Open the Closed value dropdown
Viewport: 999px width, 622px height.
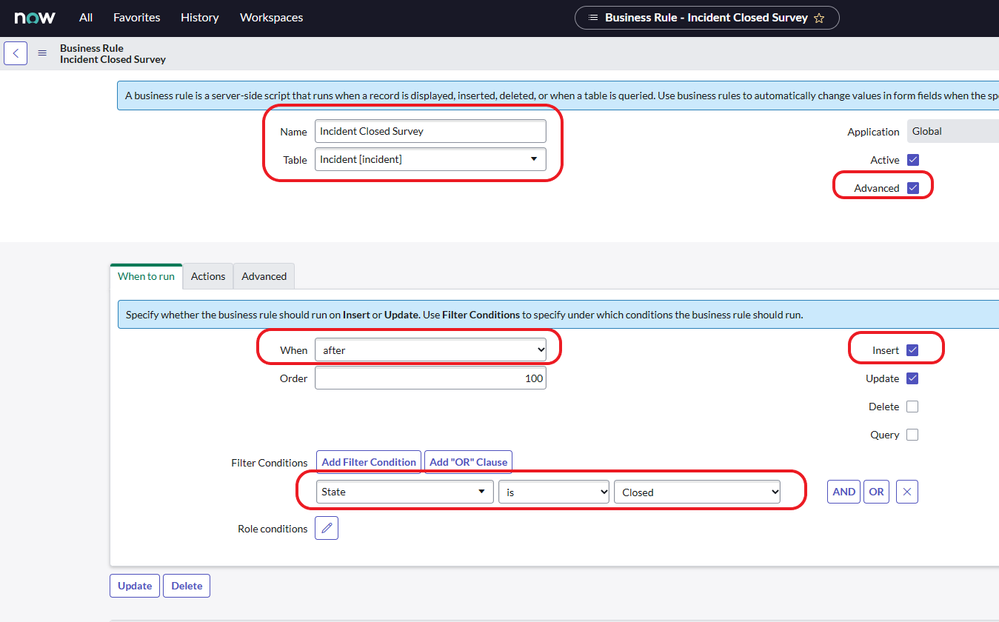coord(697,492)
